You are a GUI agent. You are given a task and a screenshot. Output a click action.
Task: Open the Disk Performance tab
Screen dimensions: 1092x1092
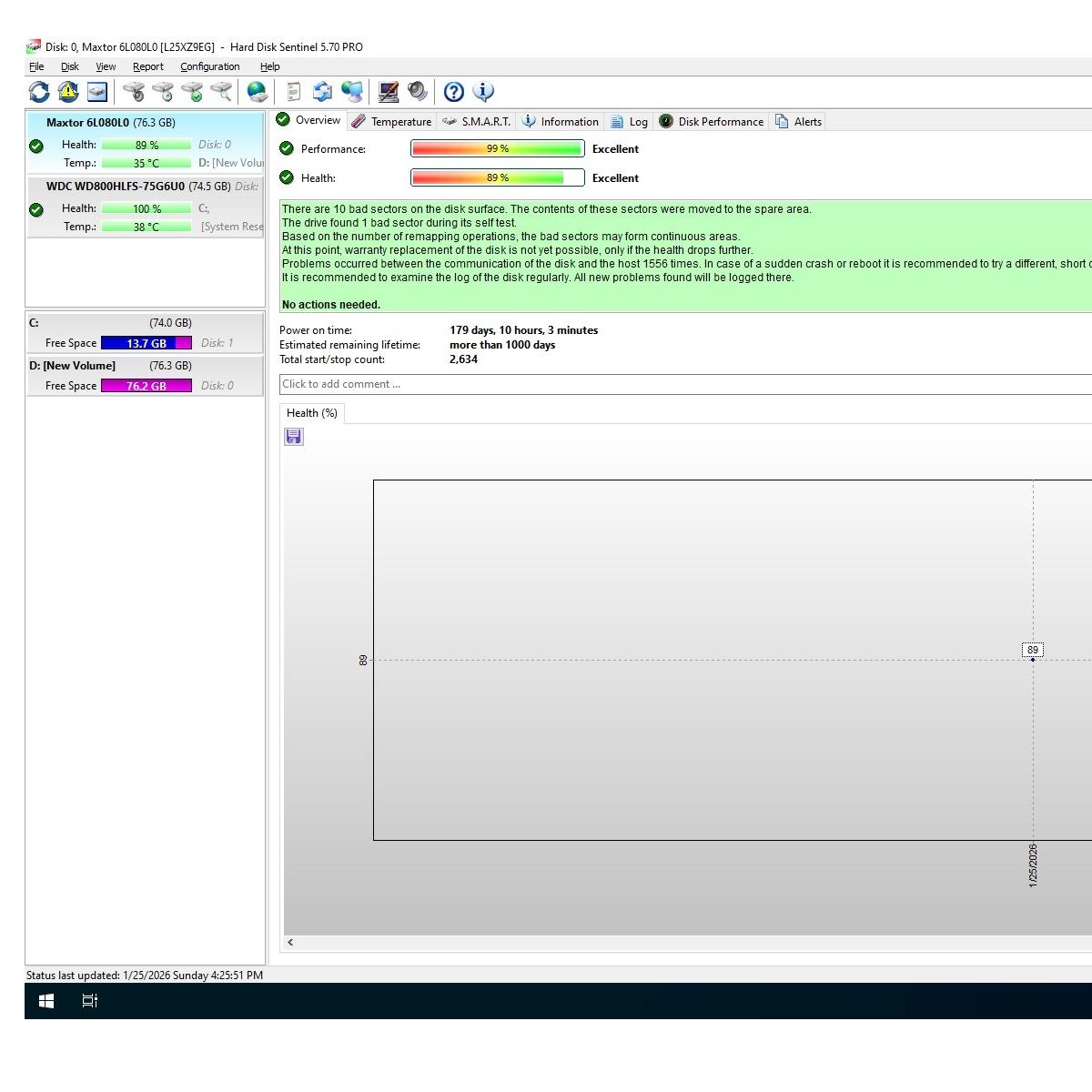[711, 122]
